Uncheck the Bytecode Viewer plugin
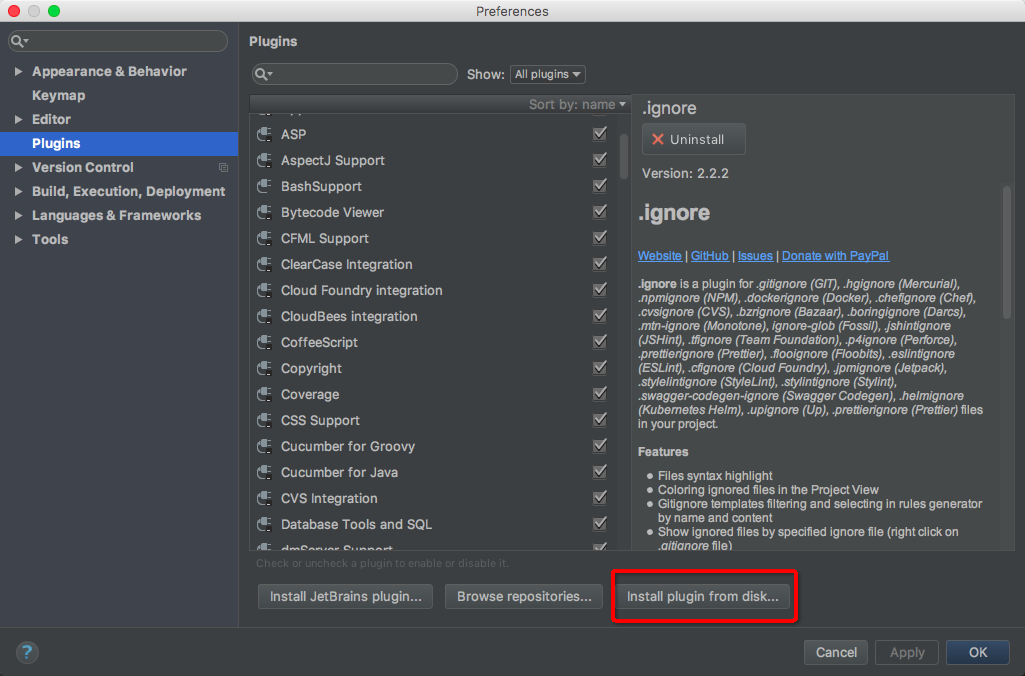The height and width of the screenshot is (676, 1025). pos(599,212)
